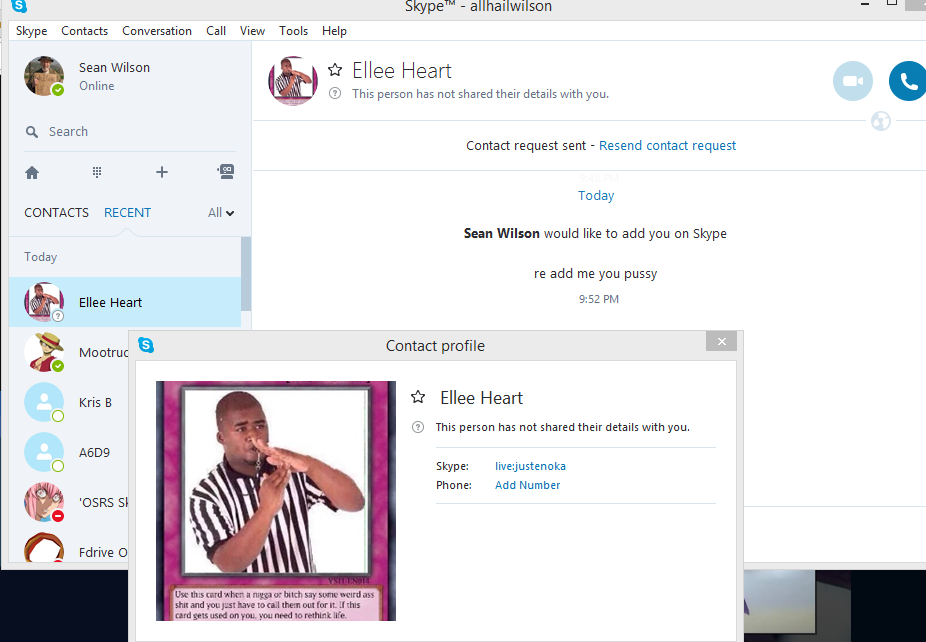Click the 're add me you pussy' message
This screenshot has height=642, width=926.
(595, 273)
